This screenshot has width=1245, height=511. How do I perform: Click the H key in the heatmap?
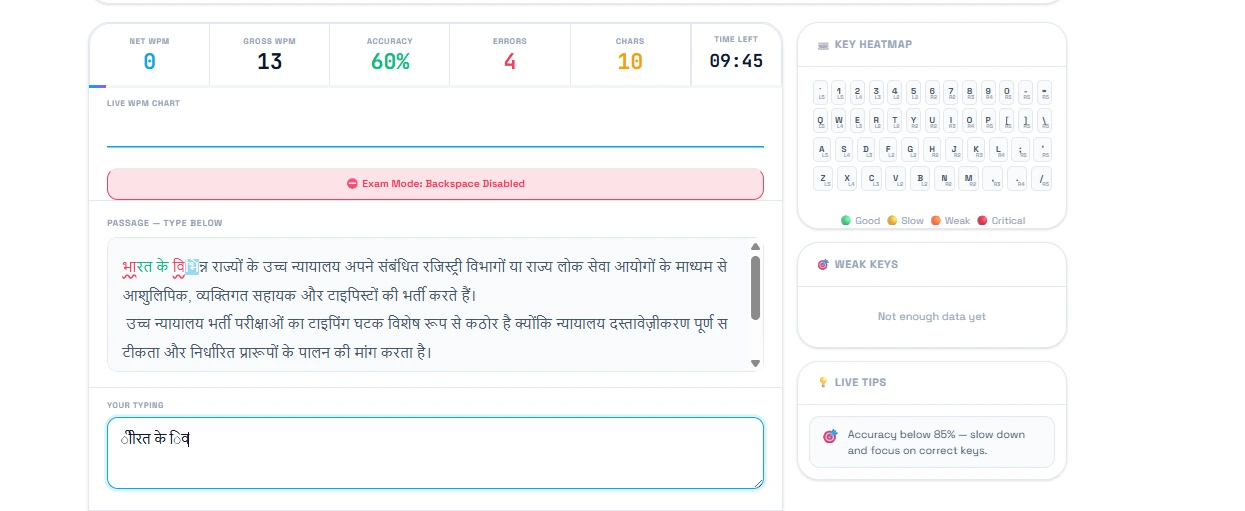click(932, 150)
